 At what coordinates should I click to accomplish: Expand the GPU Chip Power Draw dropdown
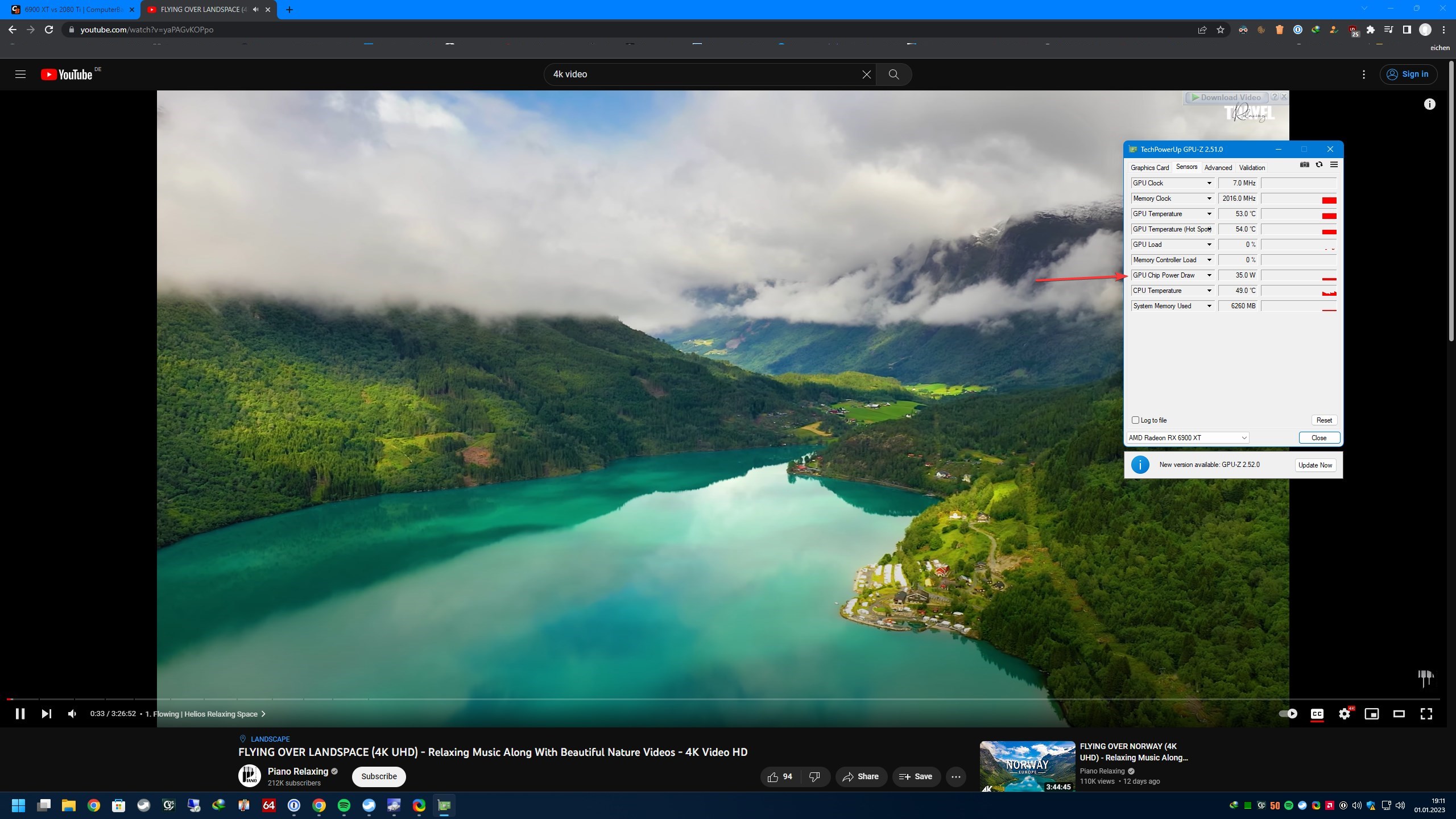1209,275
